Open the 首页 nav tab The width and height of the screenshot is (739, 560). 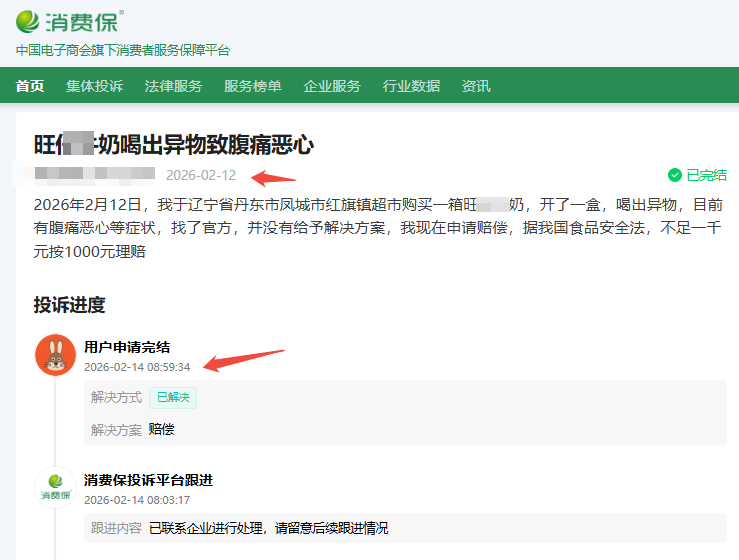(30, 86)
